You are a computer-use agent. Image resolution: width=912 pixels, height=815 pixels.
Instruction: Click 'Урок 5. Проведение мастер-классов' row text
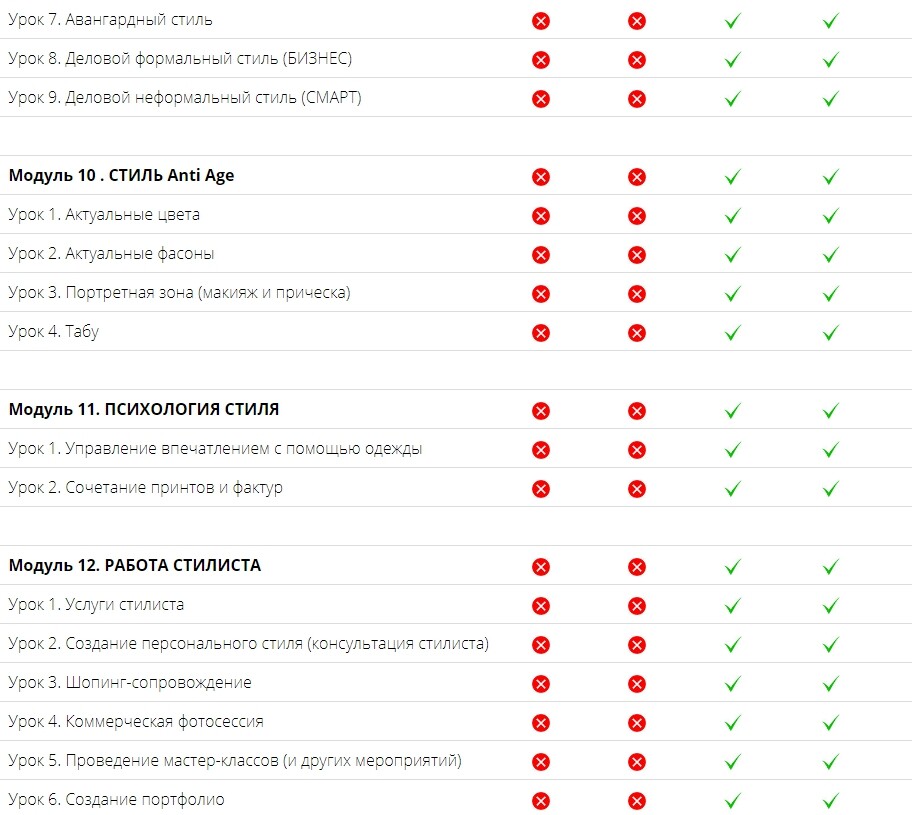click(234, 760)
